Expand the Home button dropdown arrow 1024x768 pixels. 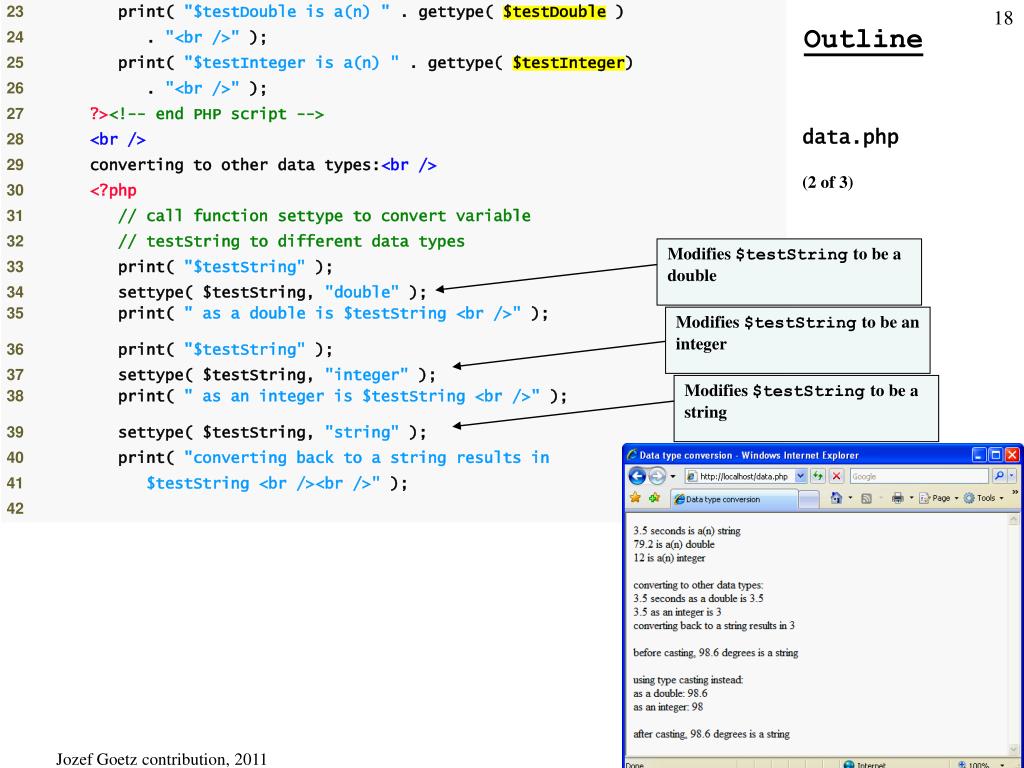[850, 498]
